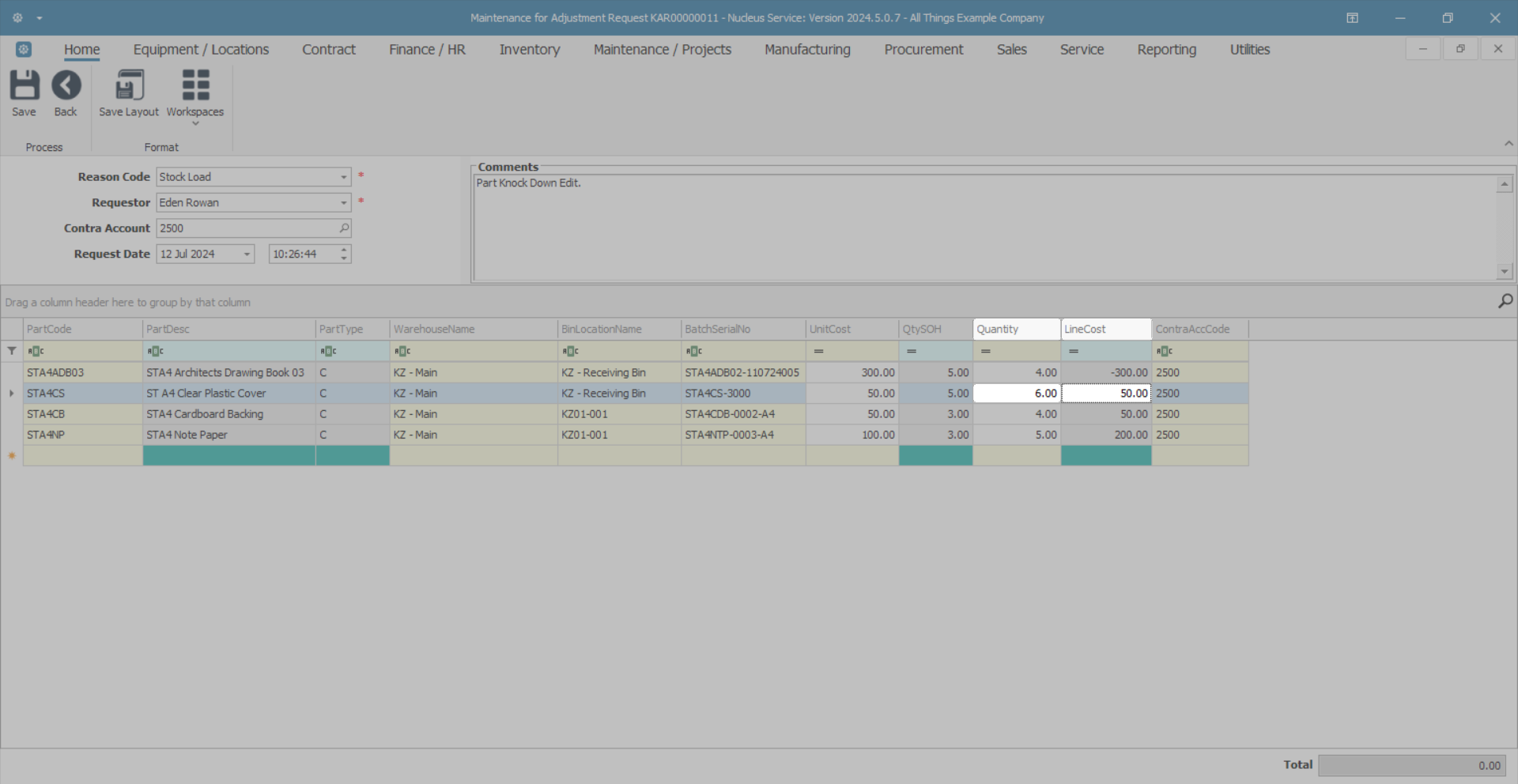Sort by the WarehouseName column header

pos(474,329)
